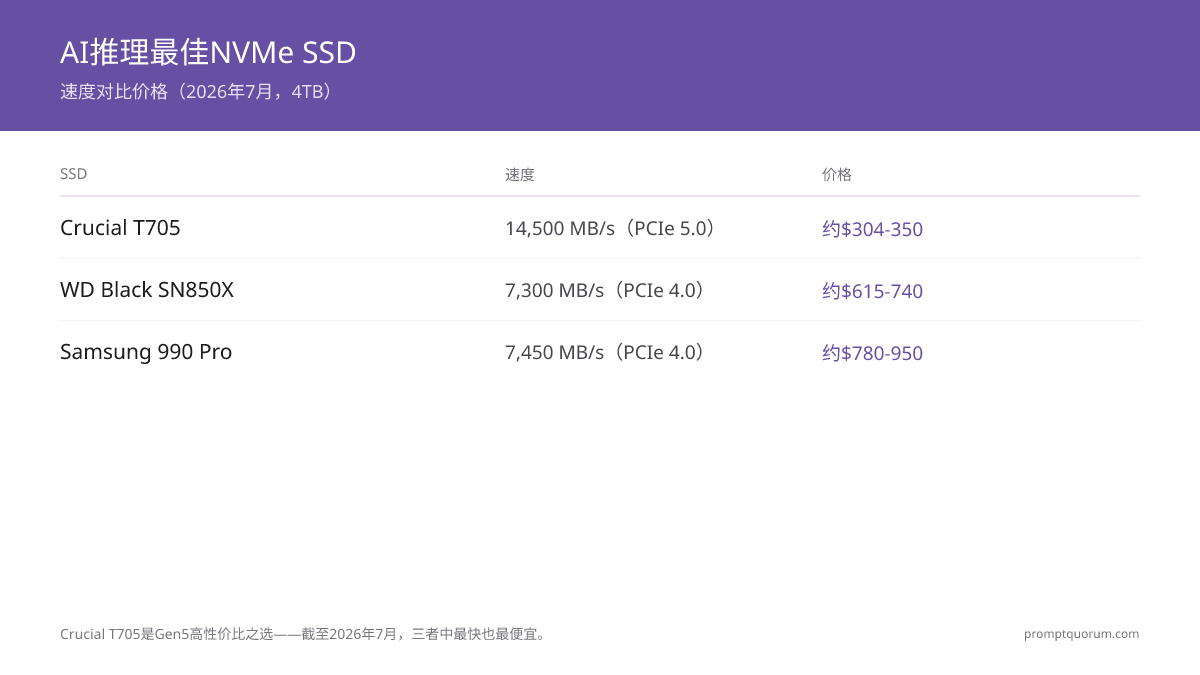Select the "WD Black SN850X" row name
The image size is (1200, 675).
(147, 290)
